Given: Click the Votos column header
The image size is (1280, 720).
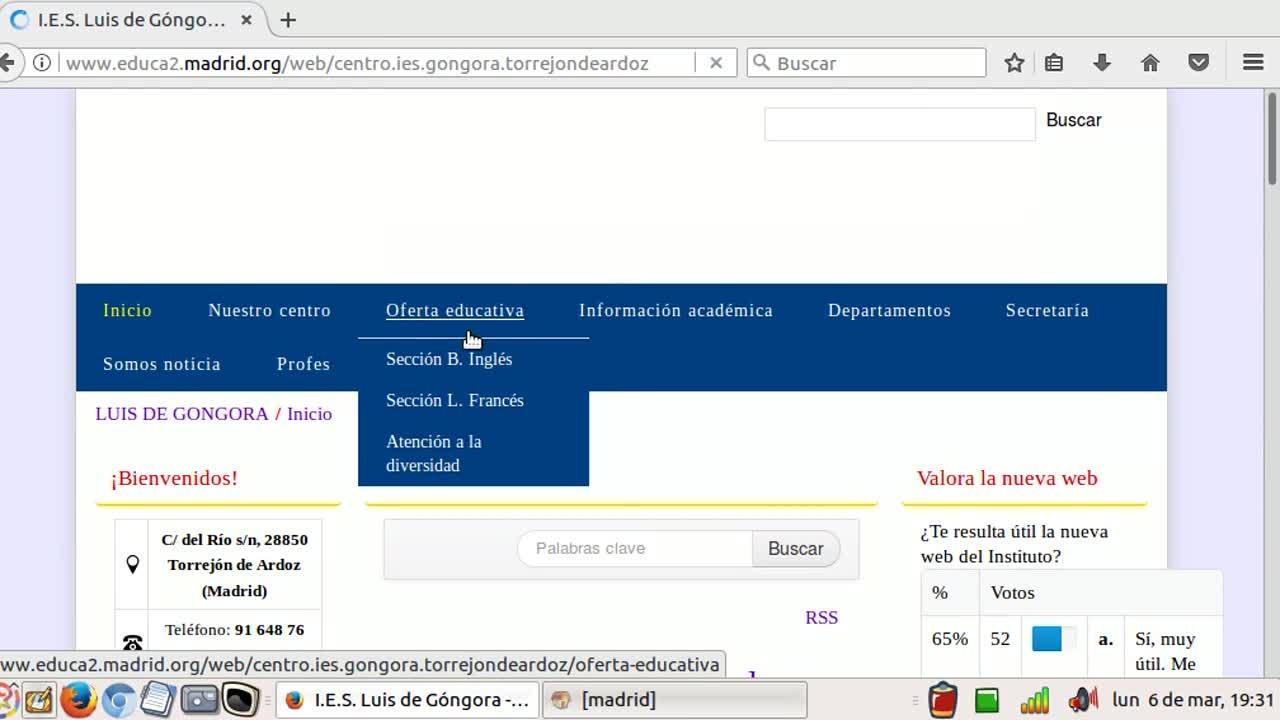Looking at the screenshot, I should tap(1012, 593).
